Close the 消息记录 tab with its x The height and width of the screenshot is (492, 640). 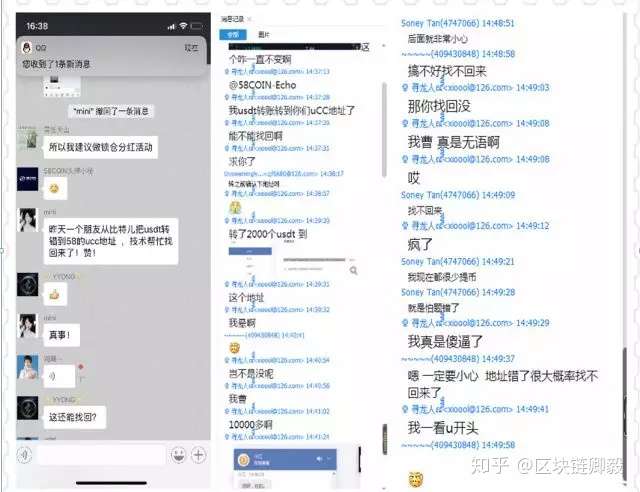coord(249,19)
